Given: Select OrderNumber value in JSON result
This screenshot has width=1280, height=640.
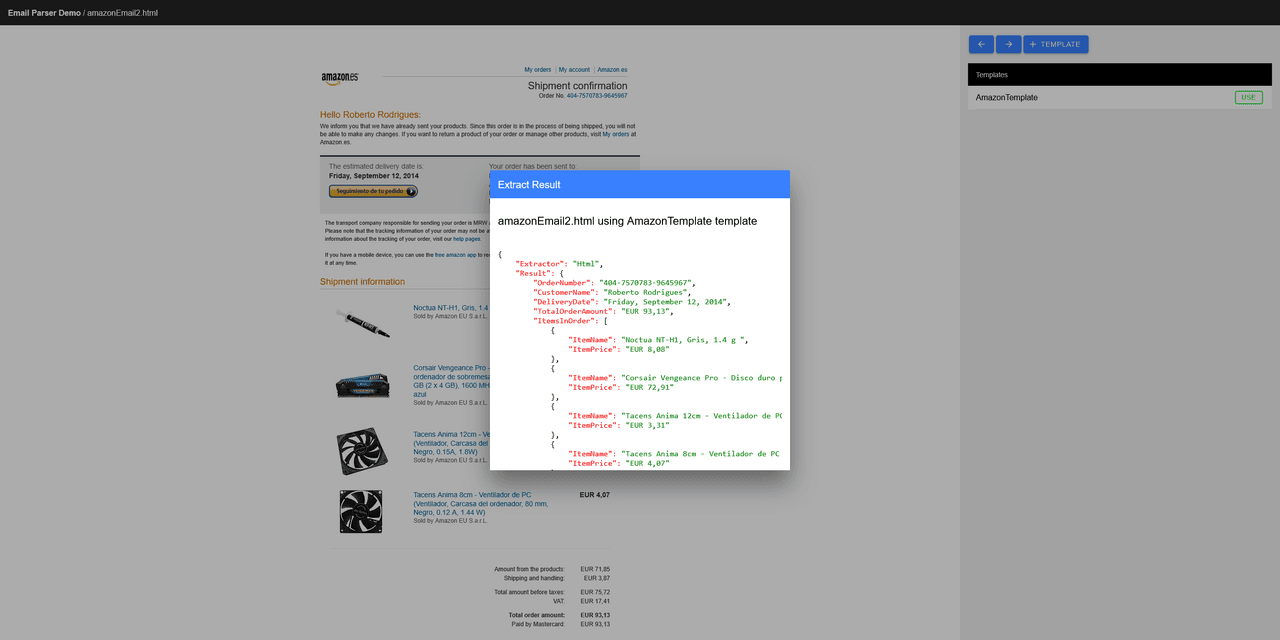Looking at the screenshot, I should pyautogui.click(x=645, y=283).
